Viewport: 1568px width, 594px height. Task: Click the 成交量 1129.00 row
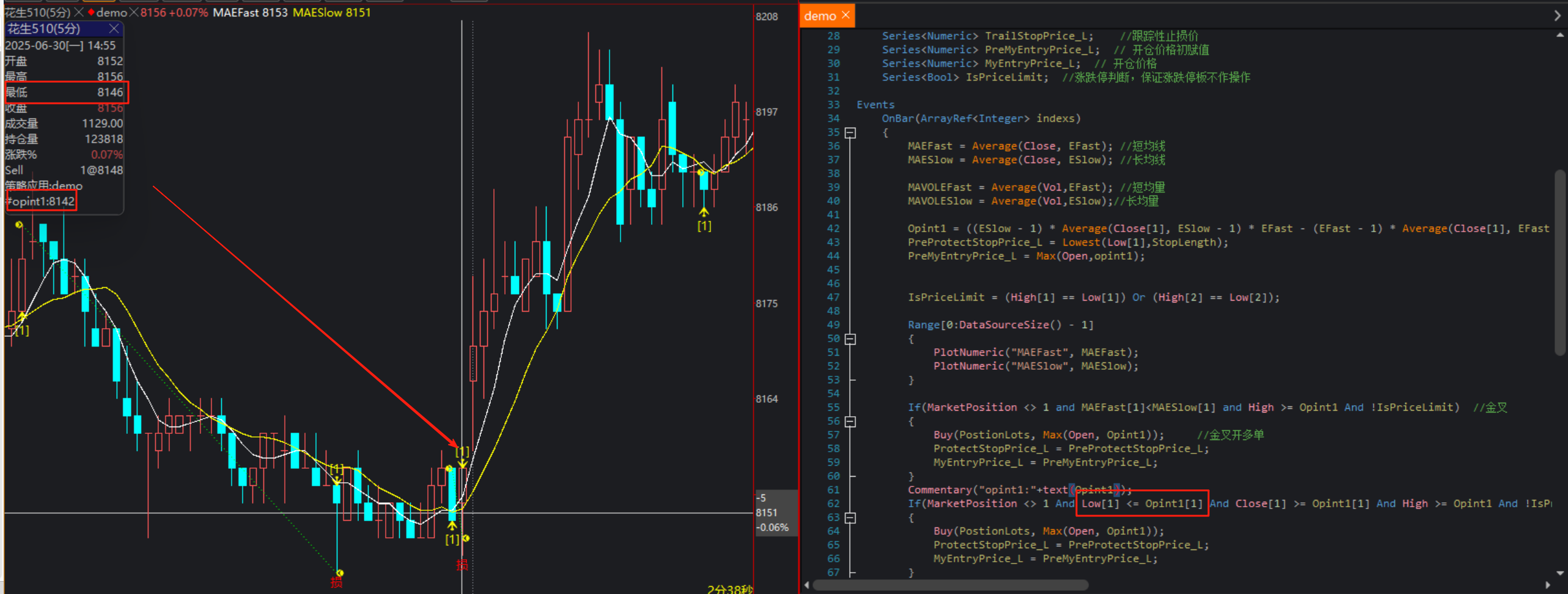click(x=64, y=123)
